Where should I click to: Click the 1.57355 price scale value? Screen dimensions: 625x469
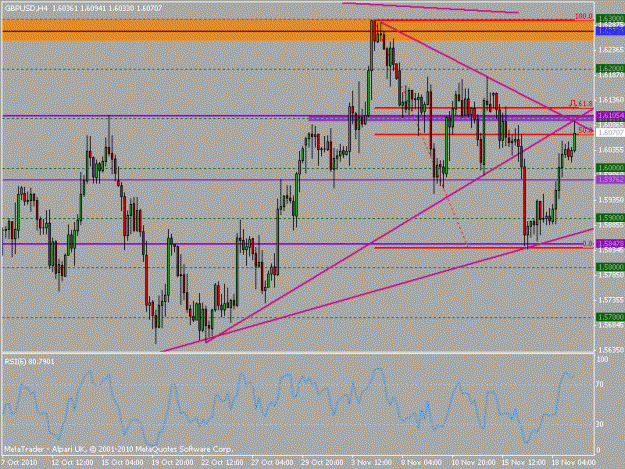point(611,300)
